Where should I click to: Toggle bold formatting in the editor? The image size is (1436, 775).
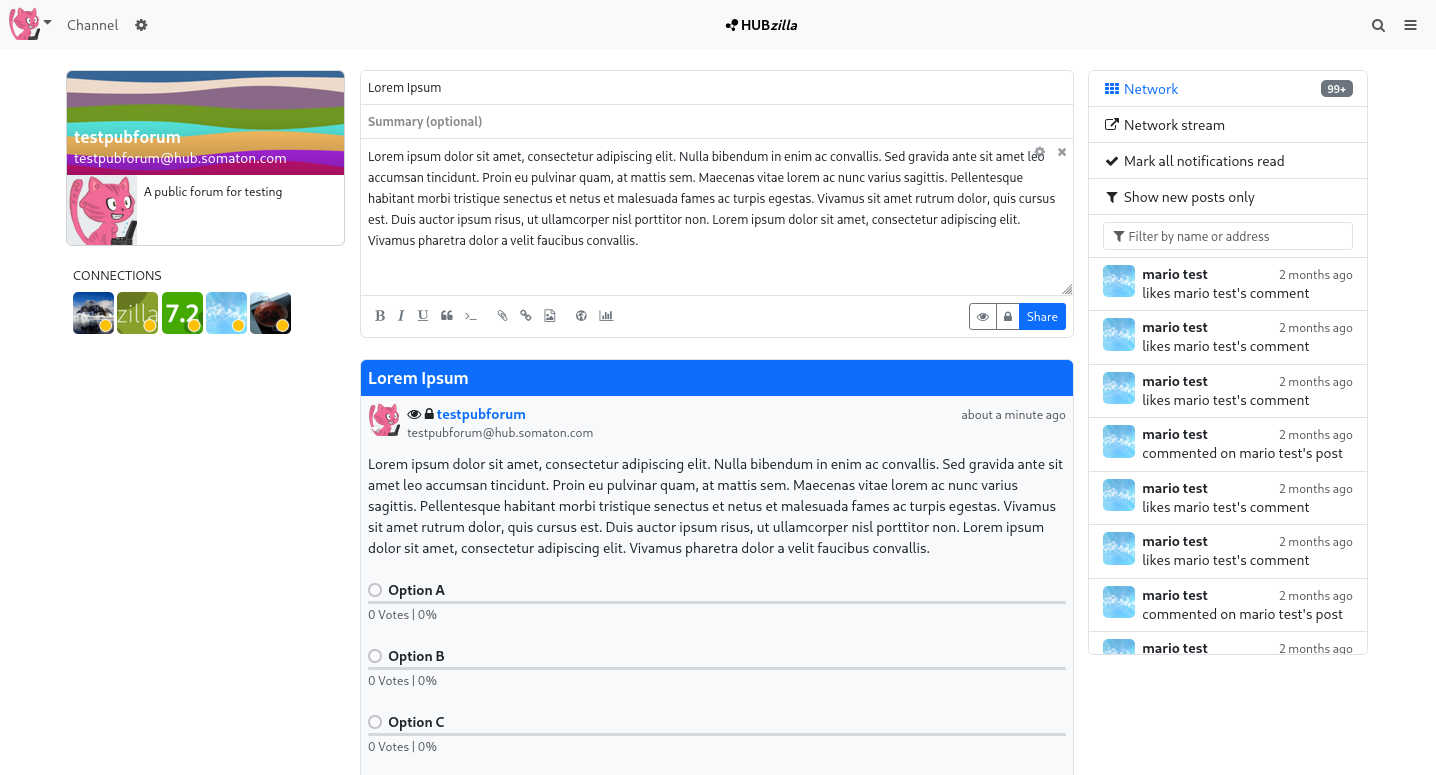coord(380,316)
